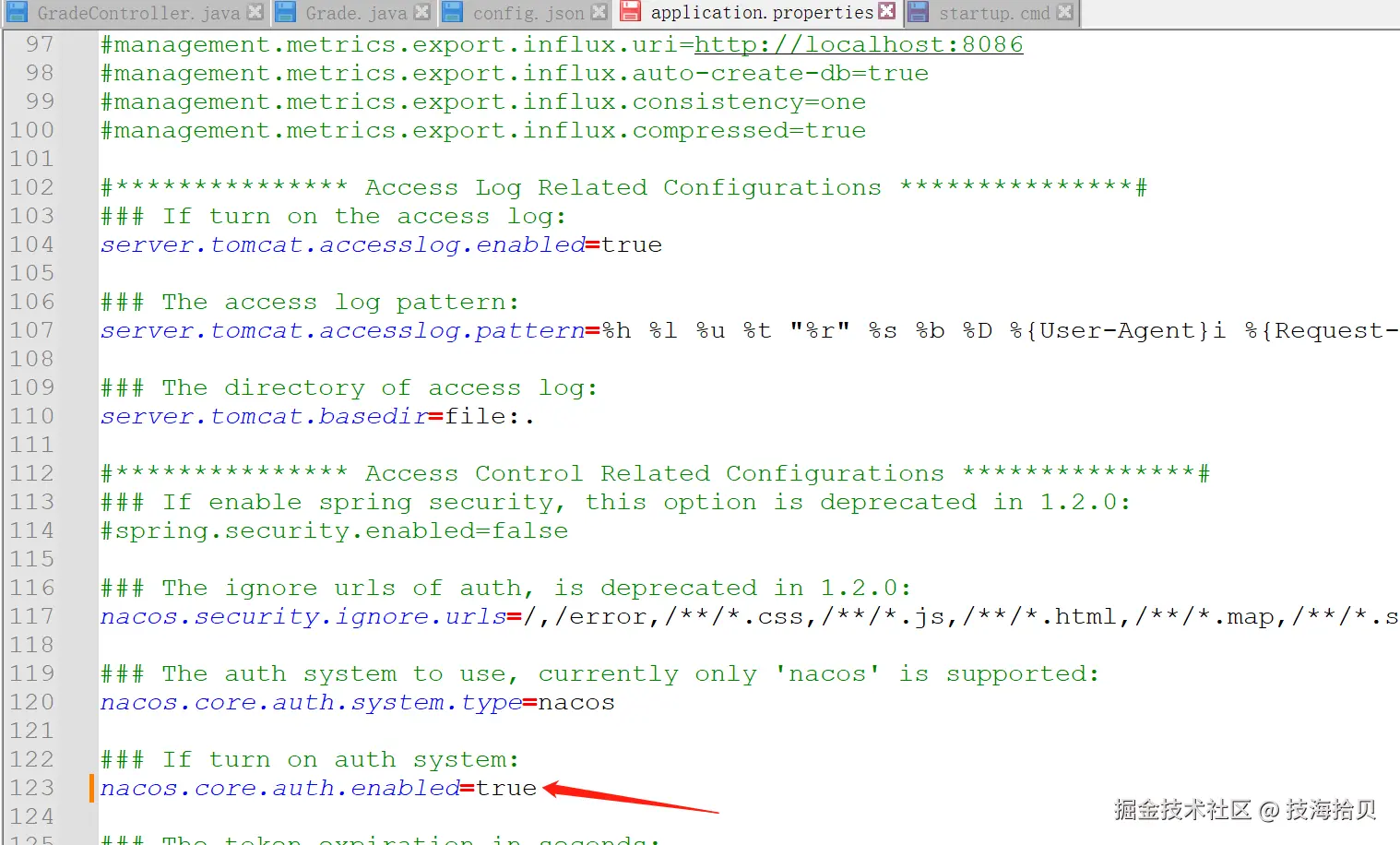Viewport: 1400px width, 845px height.
Task: Close the config.json tab
Action: [599, 12]
